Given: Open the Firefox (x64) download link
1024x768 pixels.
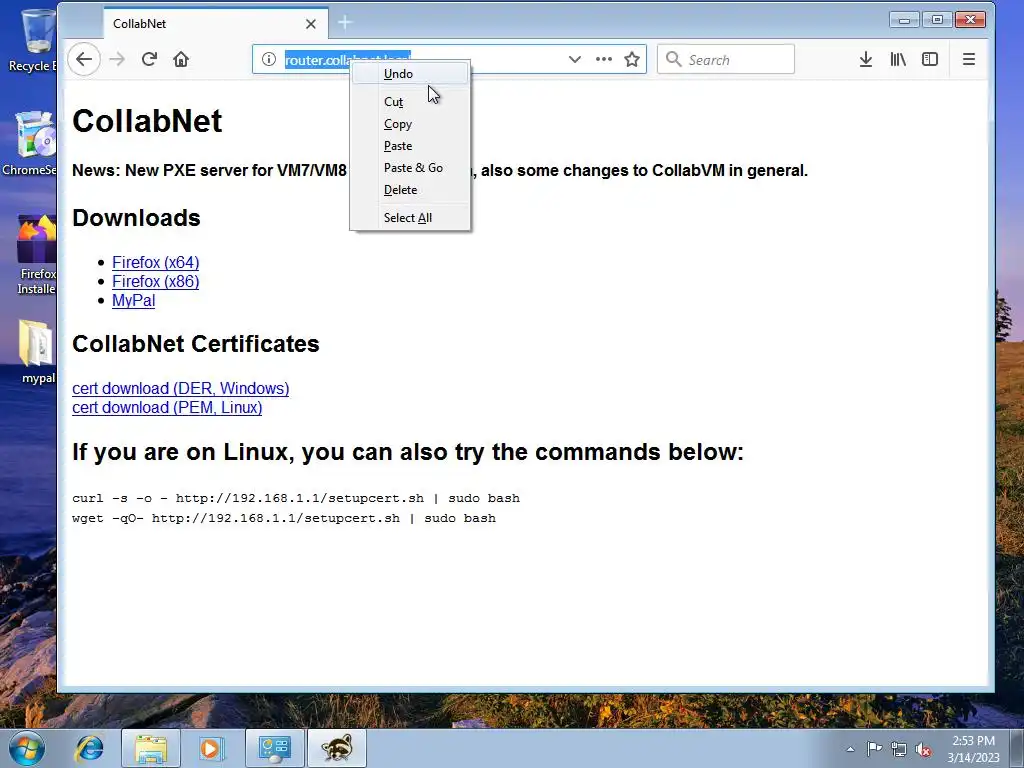Looking at the screenshot, I should click(155, 263).
